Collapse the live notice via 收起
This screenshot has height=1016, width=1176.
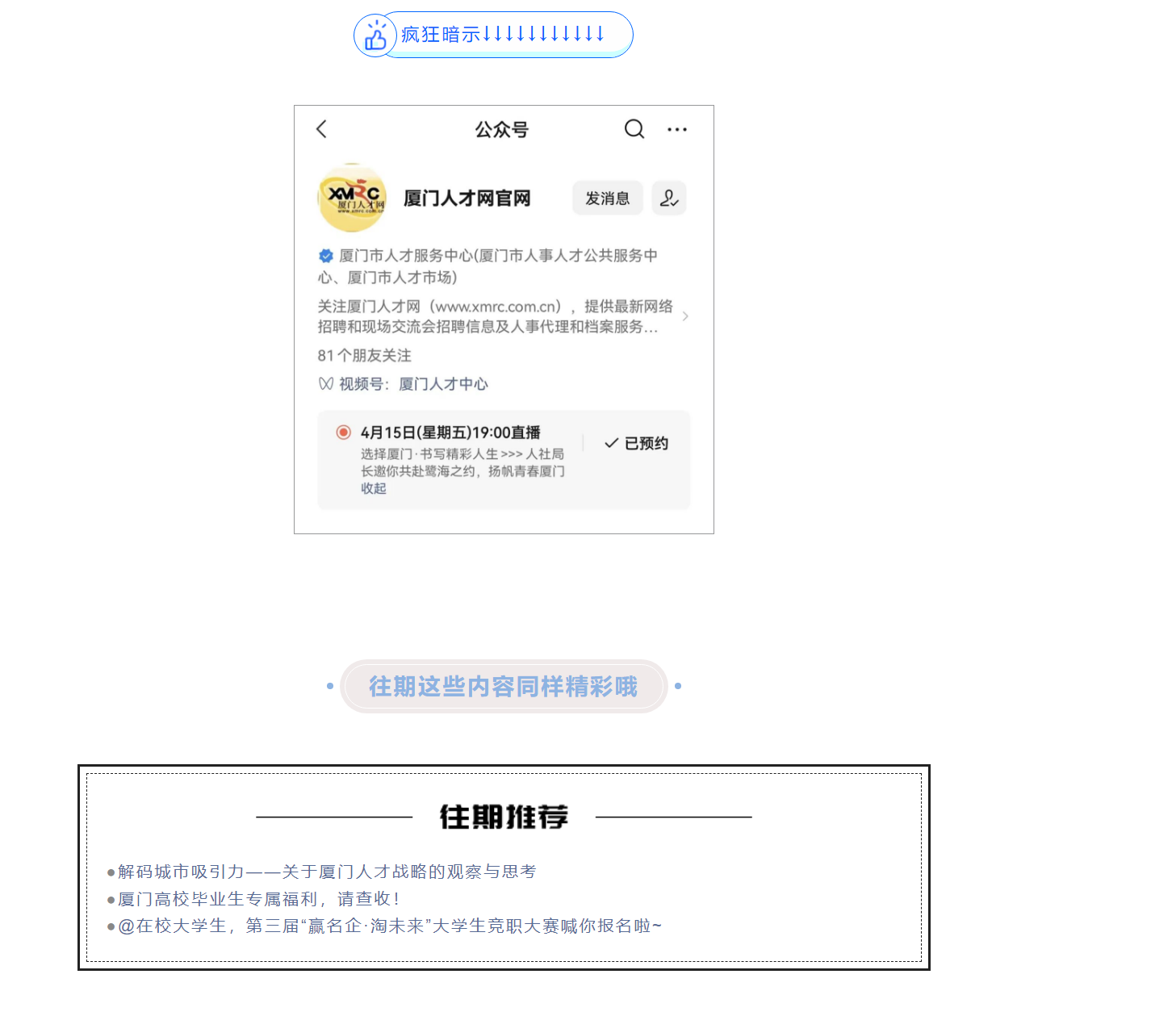tap(374, 488)
